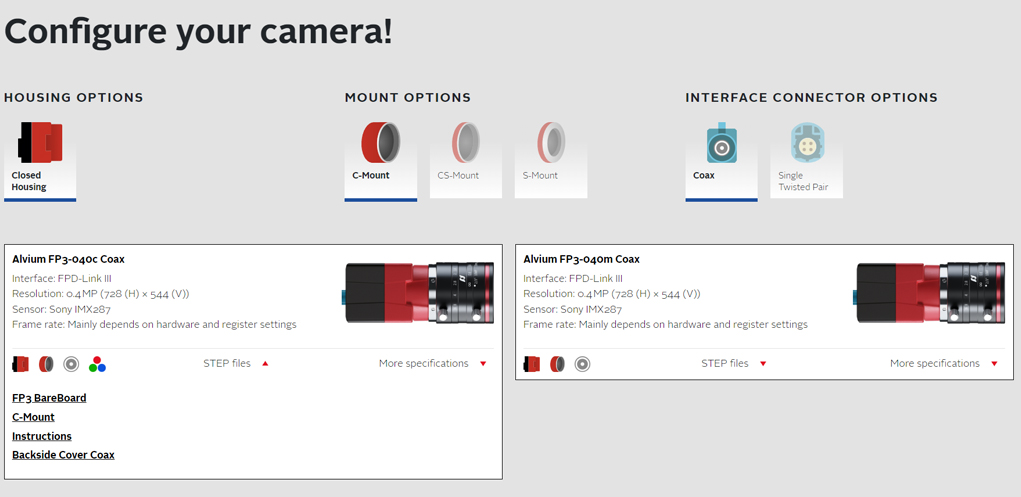Viewport: 1021px width, 497px height.
Task: Collapse STEP files on FP3-040c Coax
Action: (x=236, y=364)
